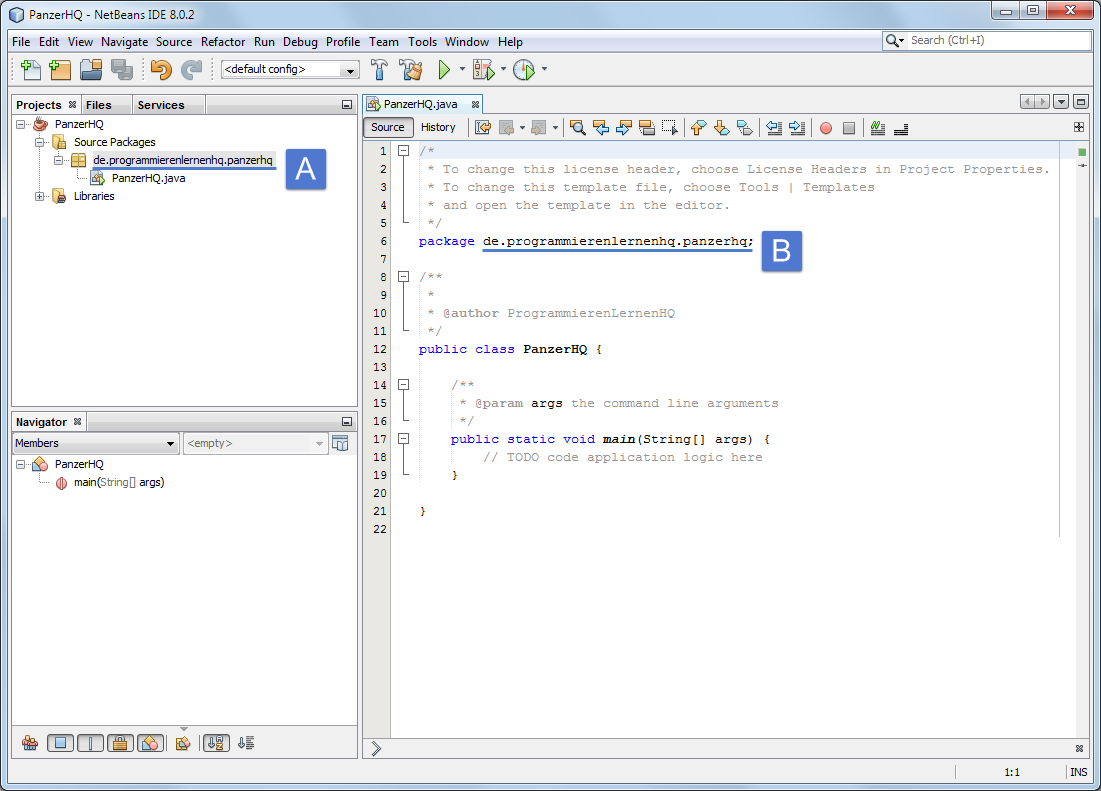Start macro recording with the red circle
The height and width of the screenshot is (791, 1101).
(x=826, y=128)
